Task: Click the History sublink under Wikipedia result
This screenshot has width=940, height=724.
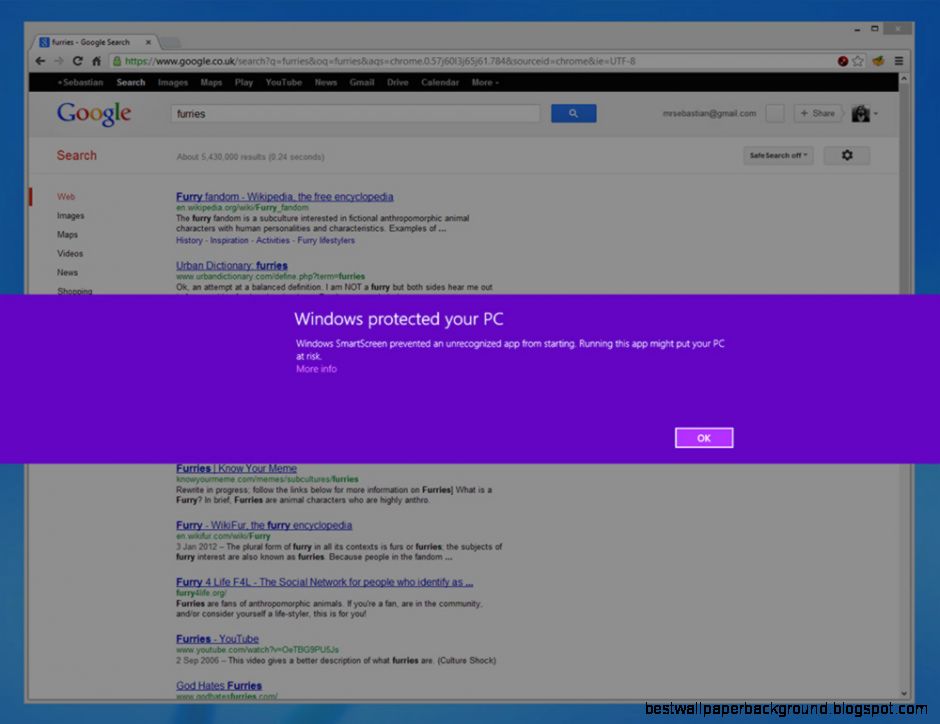Action: tap(189, 240)
